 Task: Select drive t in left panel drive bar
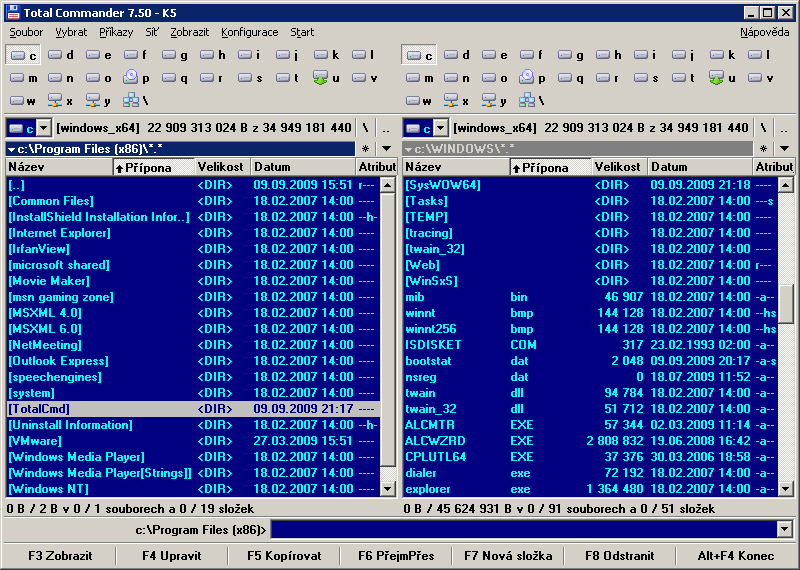pos(288,78)
